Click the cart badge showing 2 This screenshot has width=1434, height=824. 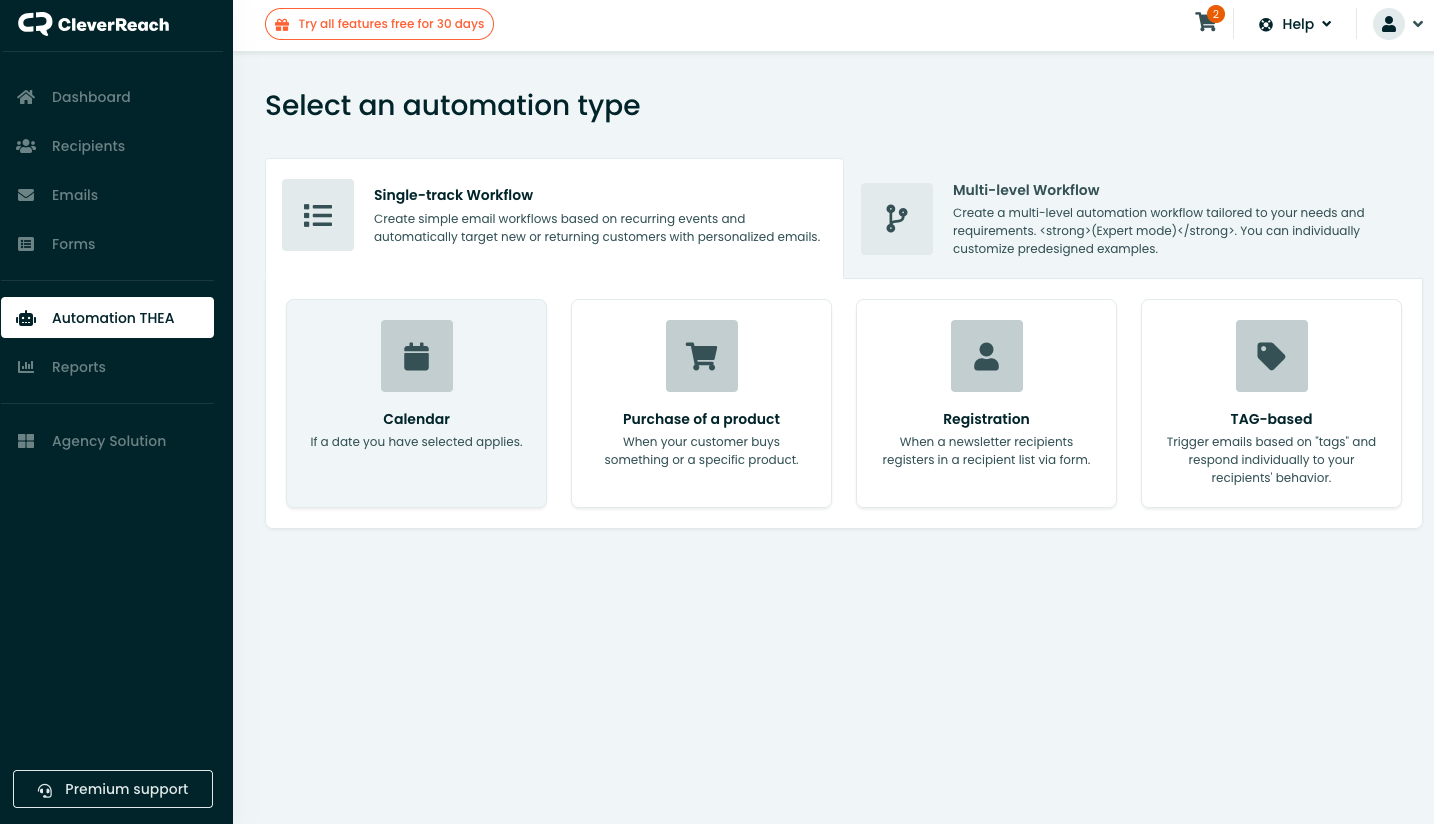point(1216,14)
